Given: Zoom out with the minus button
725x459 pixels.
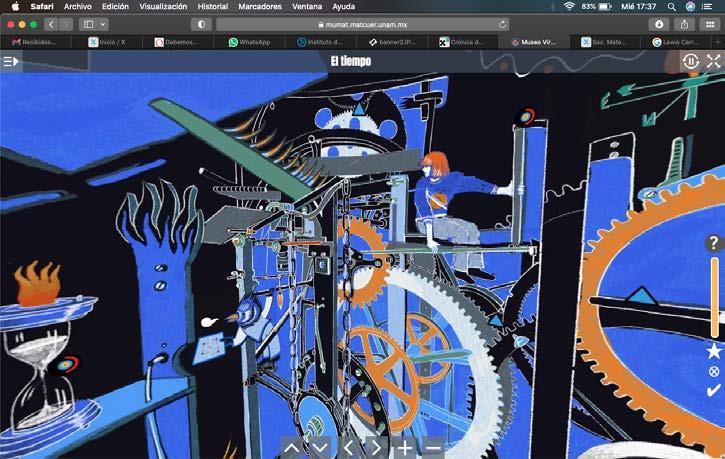Looking at the screenshot, I should coord(433,447).
